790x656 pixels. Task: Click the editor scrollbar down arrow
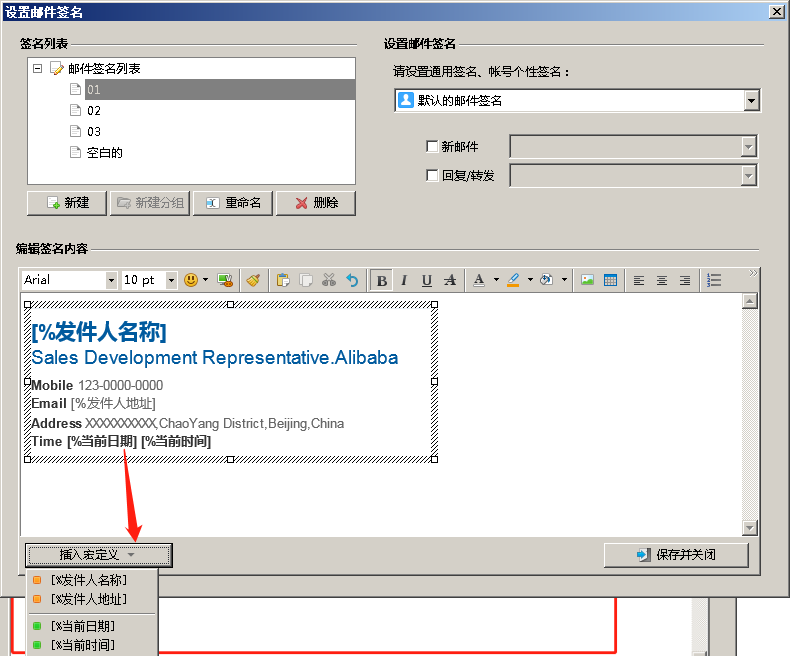pos(750,528)
